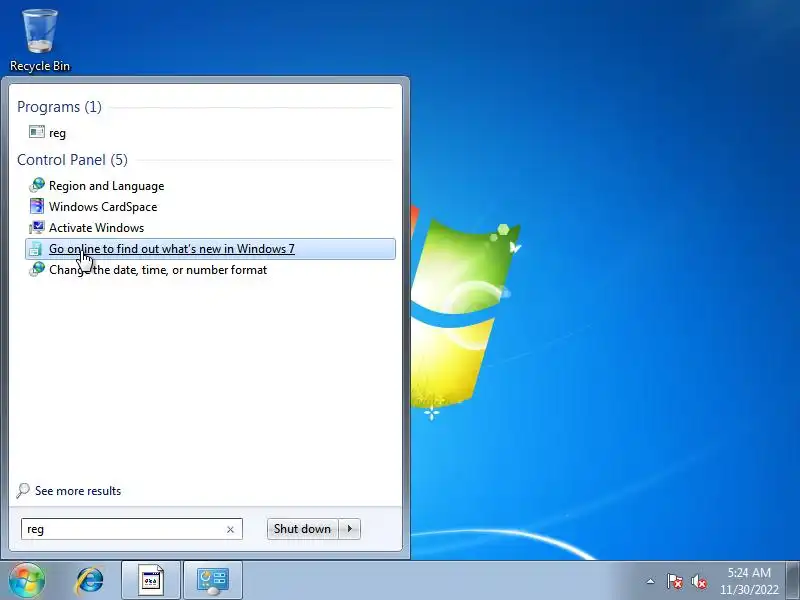Click the Control Panel (5) group header

click(72, 160)
